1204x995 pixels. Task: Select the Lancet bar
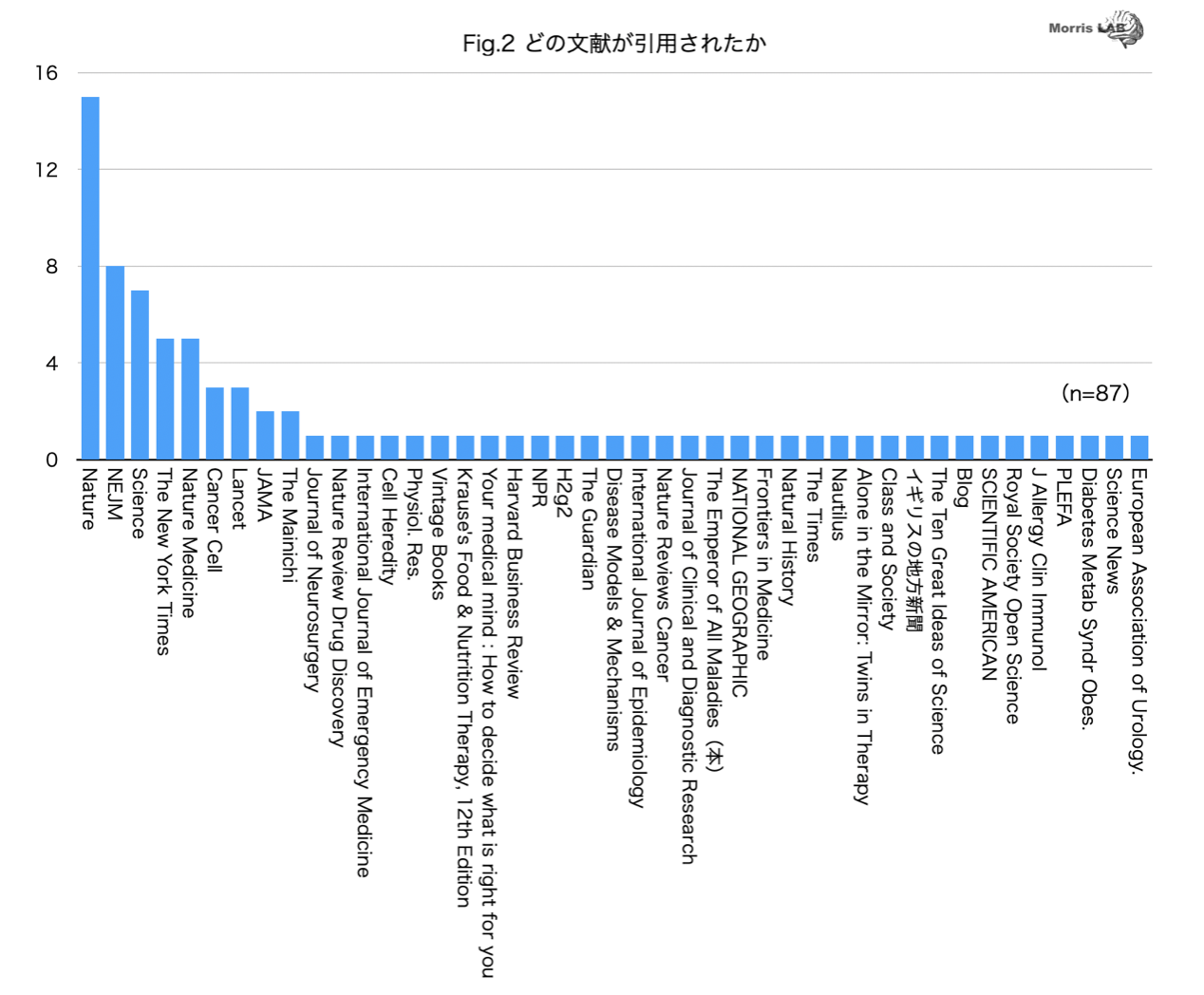tap(239, 423)
